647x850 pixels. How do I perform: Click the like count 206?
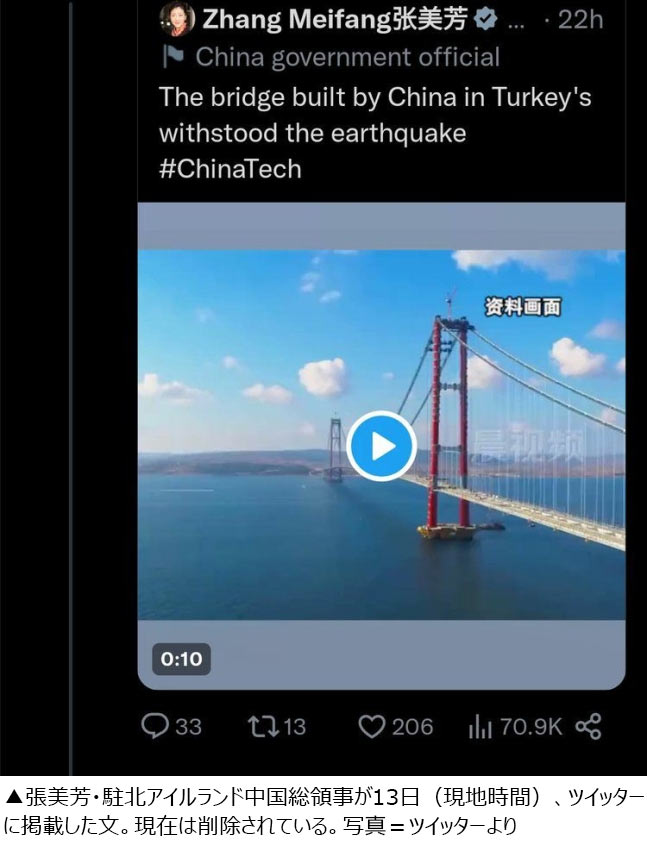(412, 727)
